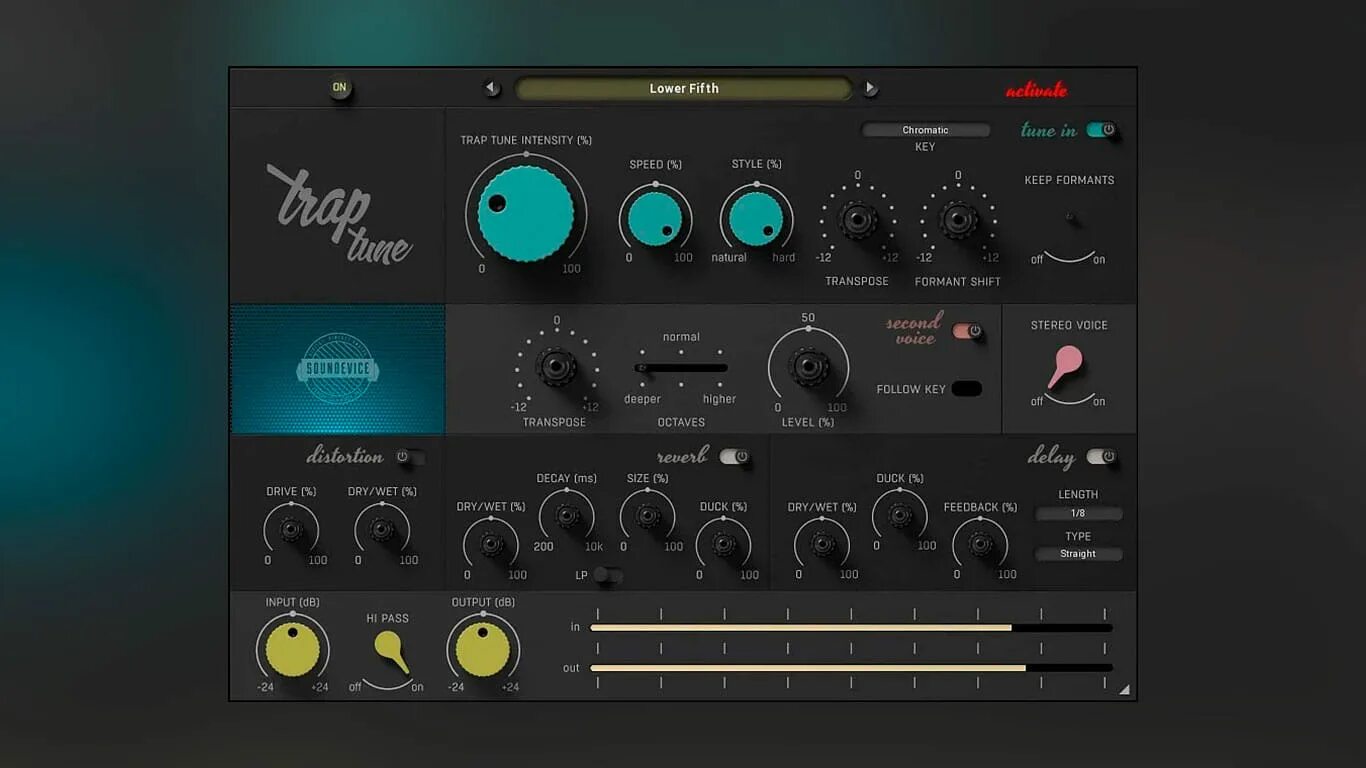Click the reverb Decay (ms) knob

pyautogui.click(x=567, y=516)
